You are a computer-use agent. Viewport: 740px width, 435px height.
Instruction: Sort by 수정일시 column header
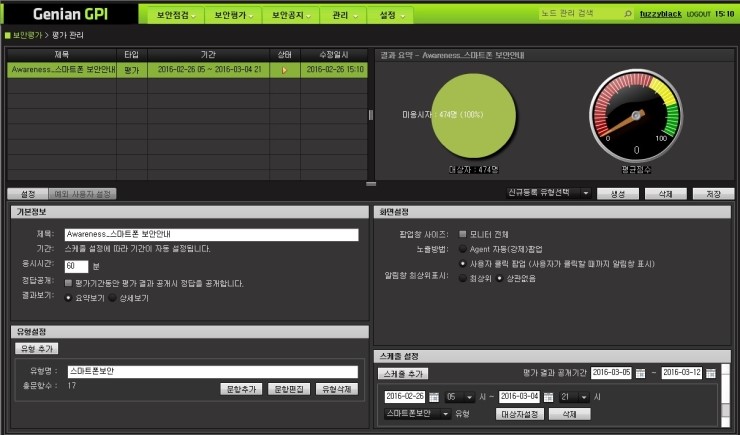pos(334,55)
